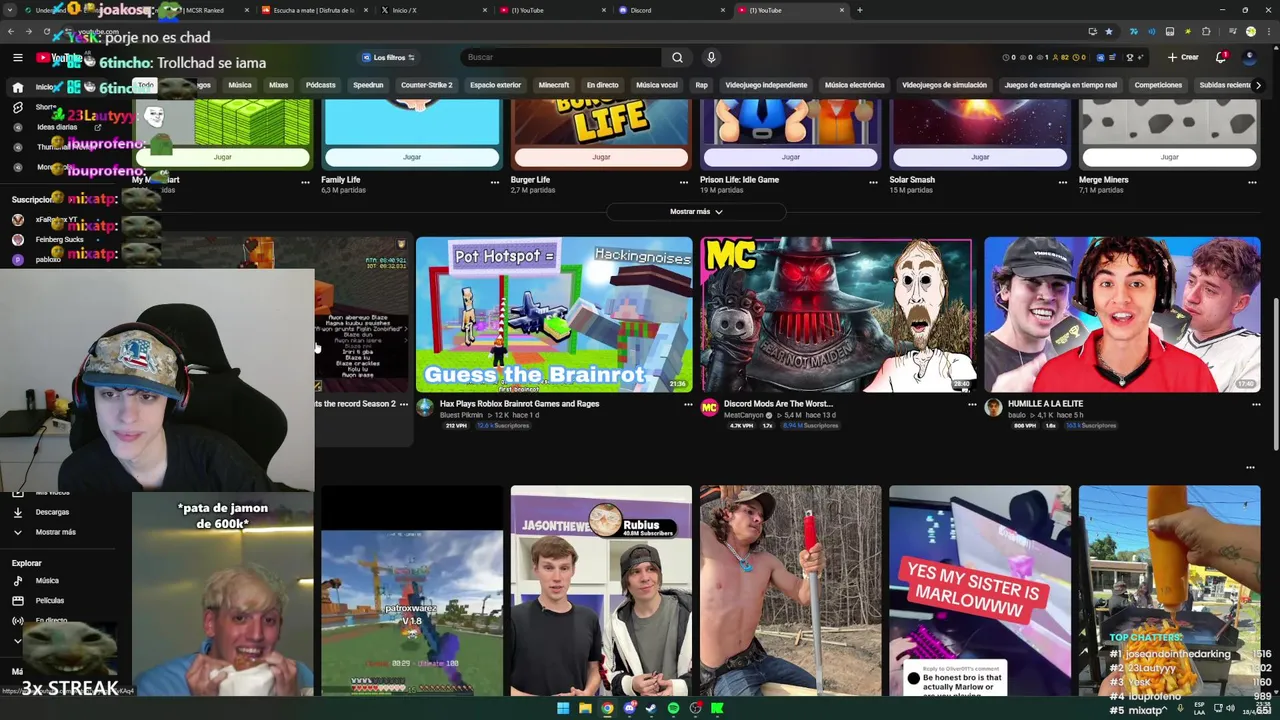This screenshot has width=1280, height=720.
Task: Select the Videojuego independiente chip
Action: (x=766, y=85)
